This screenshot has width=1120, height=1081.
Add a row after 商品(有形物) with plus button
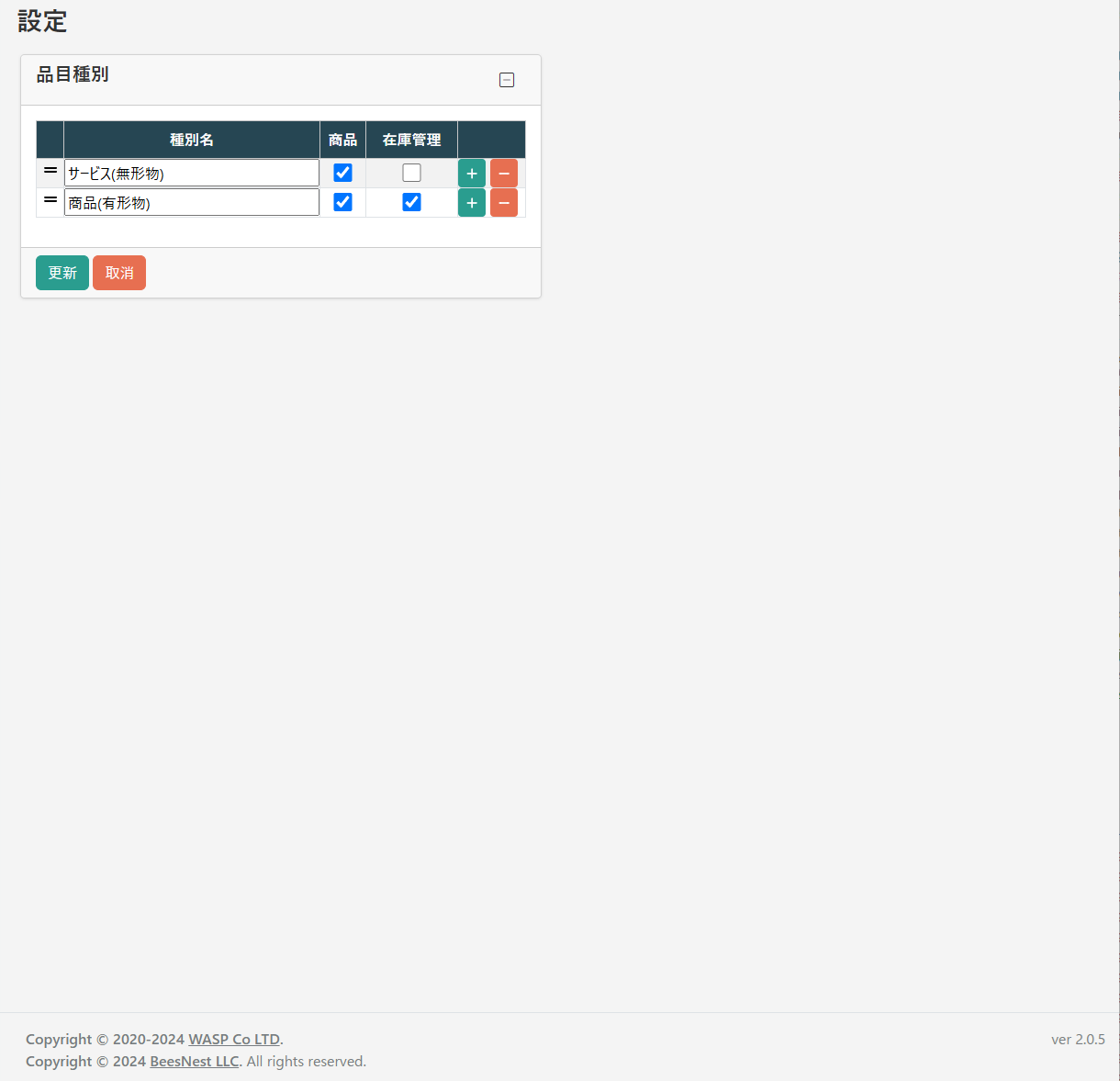point(471,203)
